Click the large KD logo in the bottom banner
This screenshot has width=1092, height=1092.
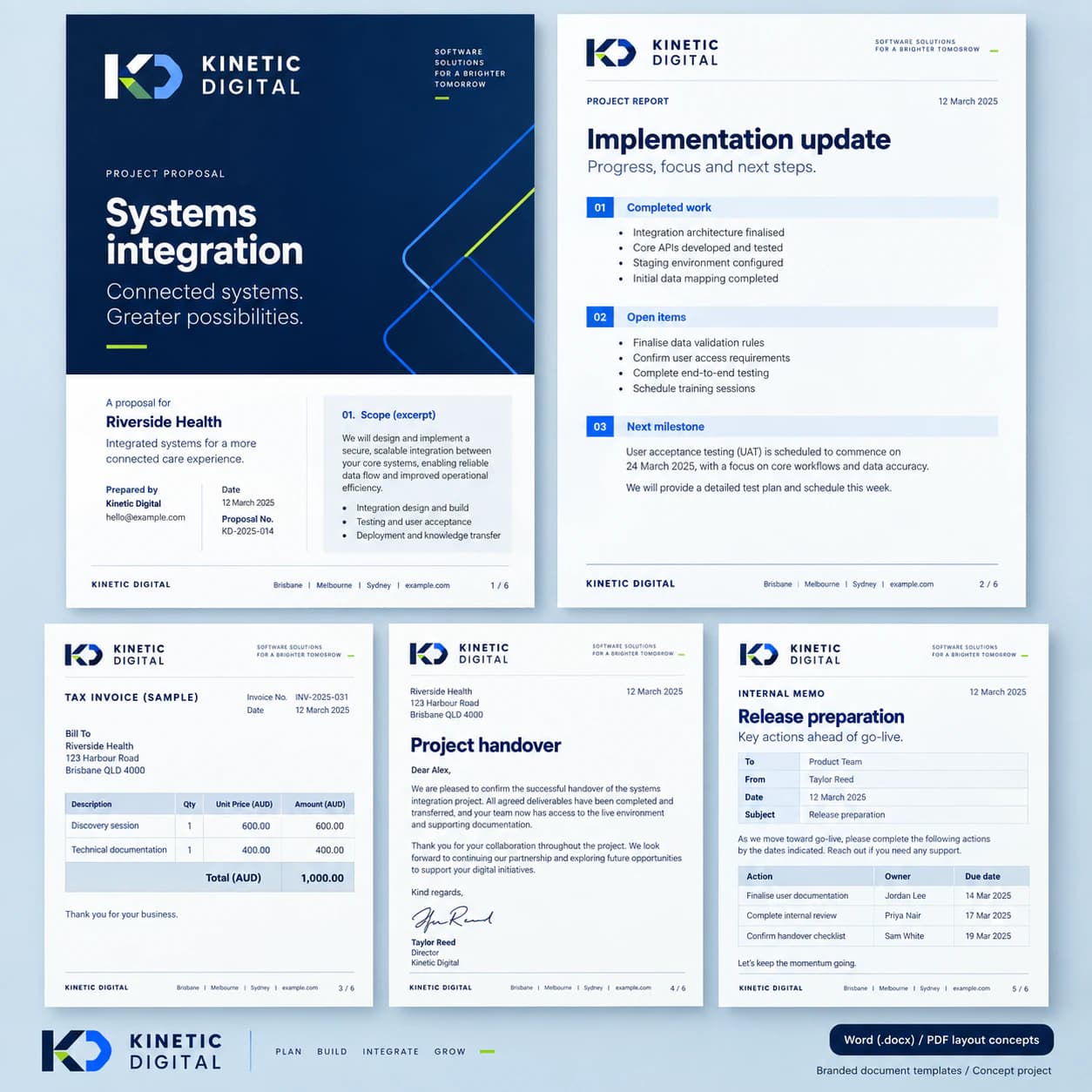[77, 1051]
